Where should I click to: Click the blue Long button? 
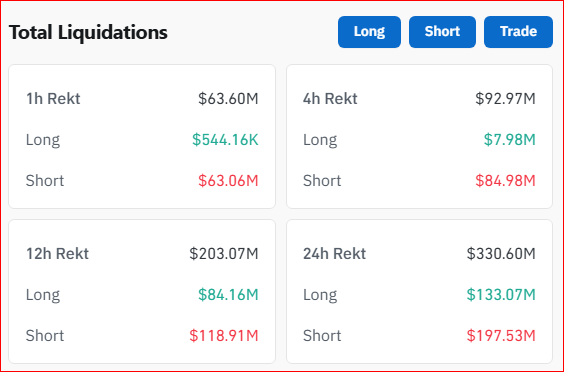click(369, 32)
